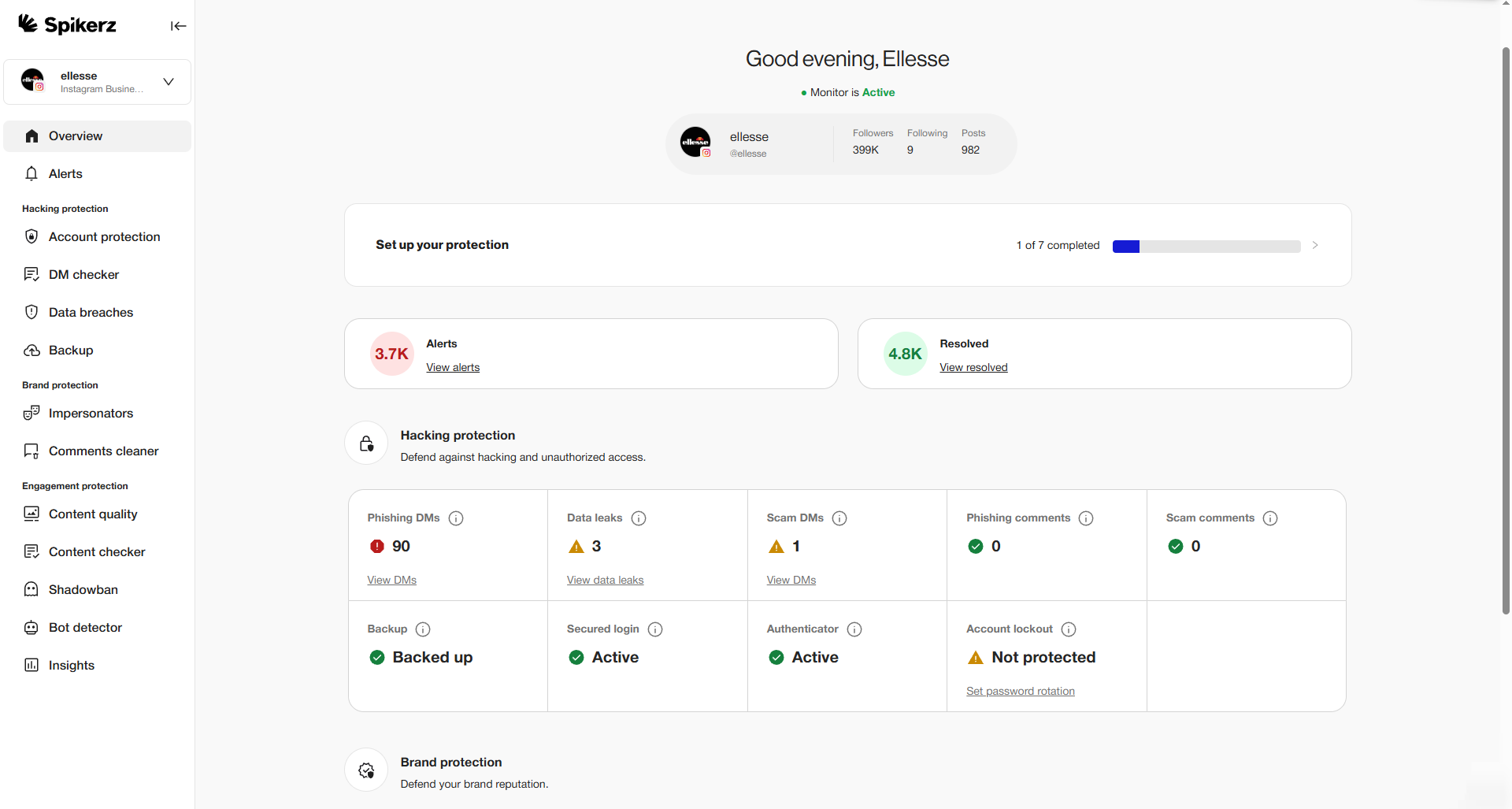Click the ellesse profile avatar in header card

(695, 143)
